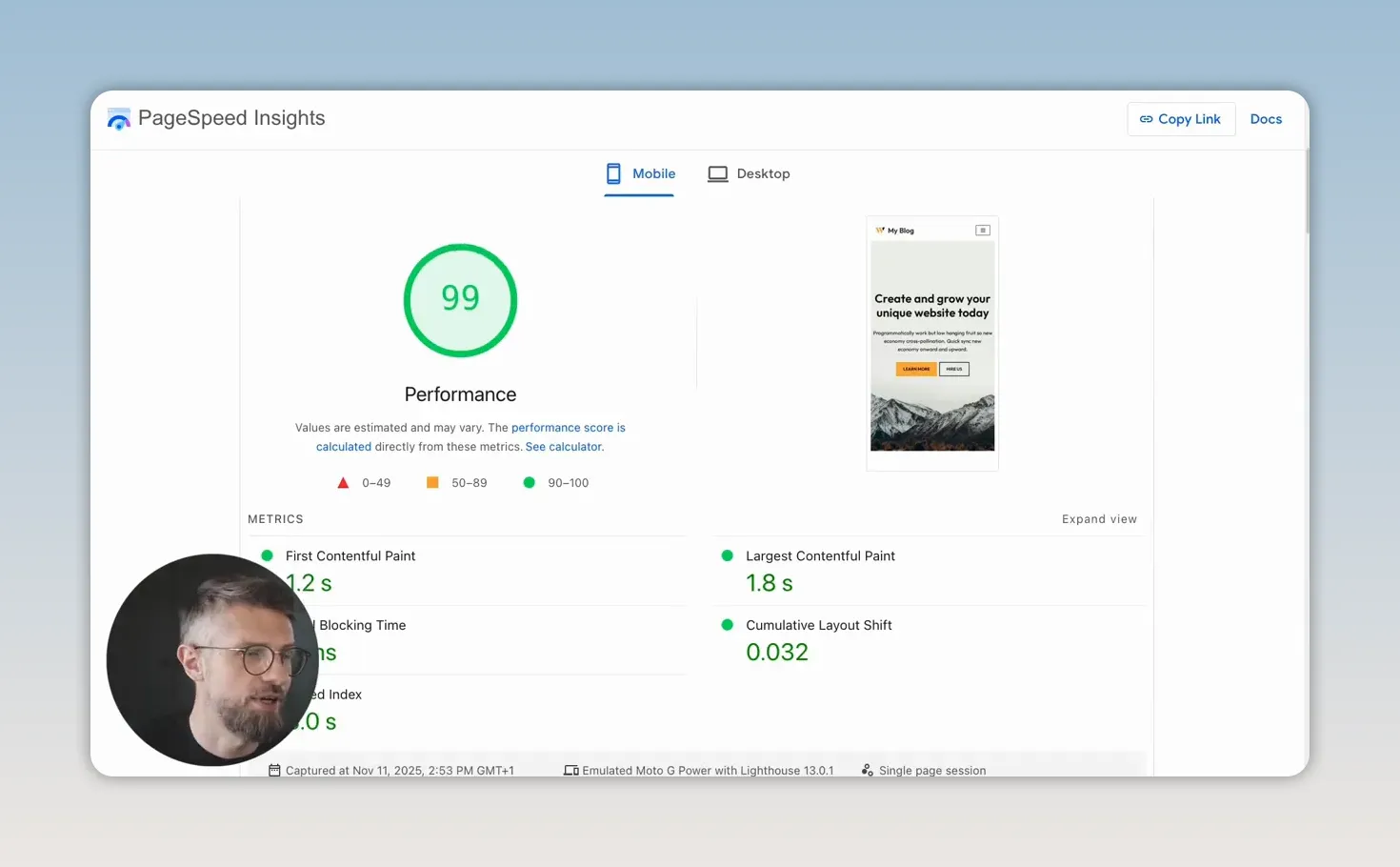The image size is (1400, 867).
Task: Click the PageSpeed Insights logo icon
Action: [119, 119]
